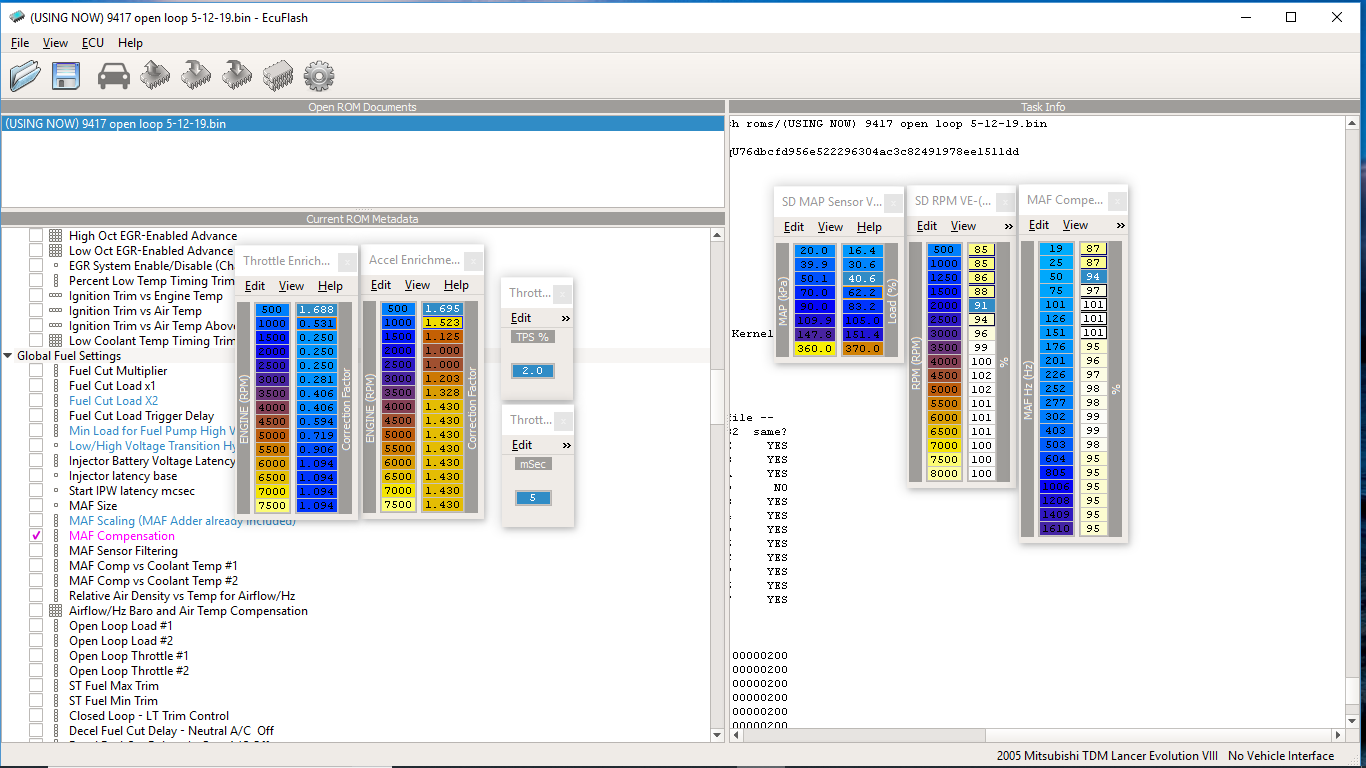Open the gear options icon
The height and width of the screenshot is (768, 1366).
318,75
